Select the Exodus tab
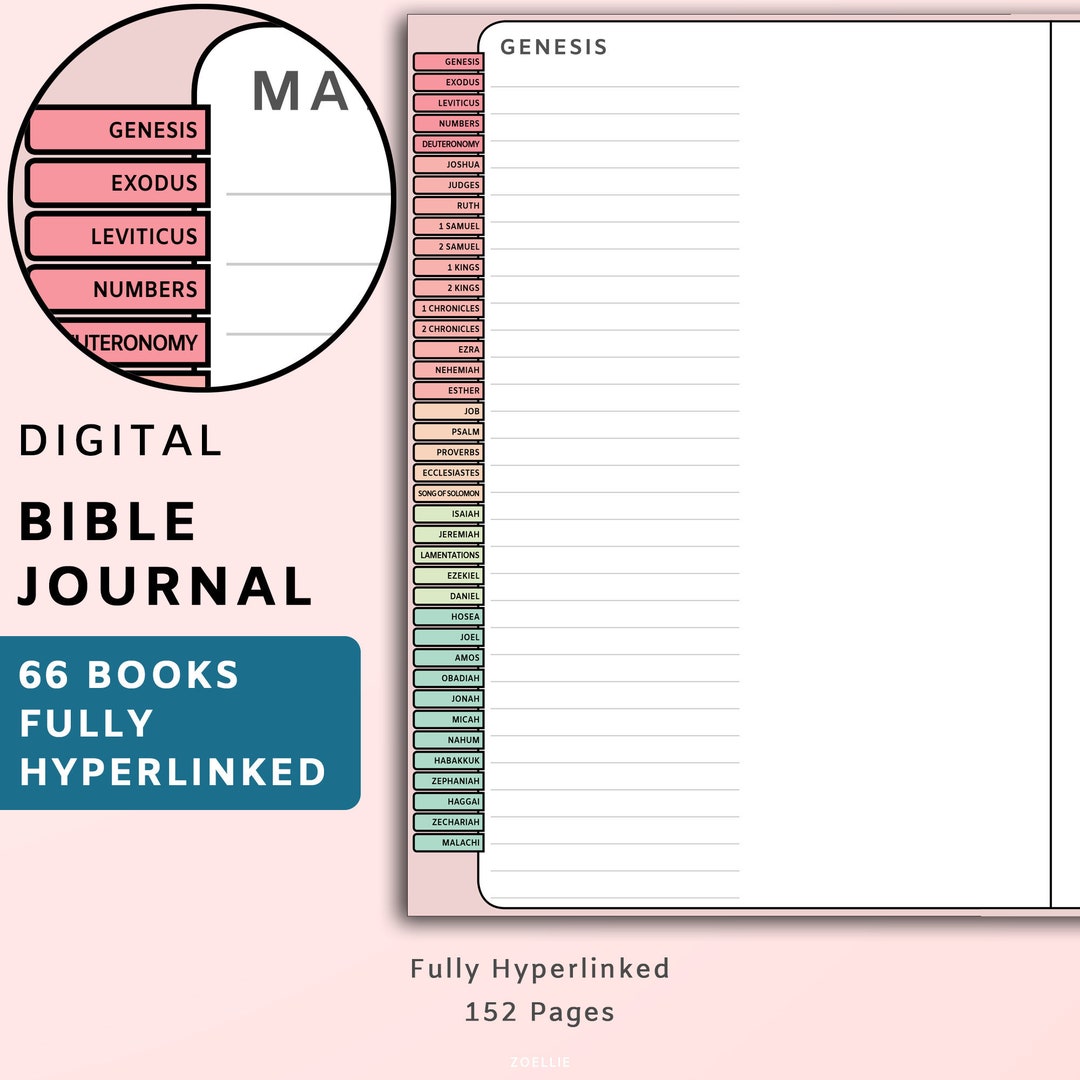Image resolution: width=1080 pixels, height=1080 pixels. pos(449,82)
